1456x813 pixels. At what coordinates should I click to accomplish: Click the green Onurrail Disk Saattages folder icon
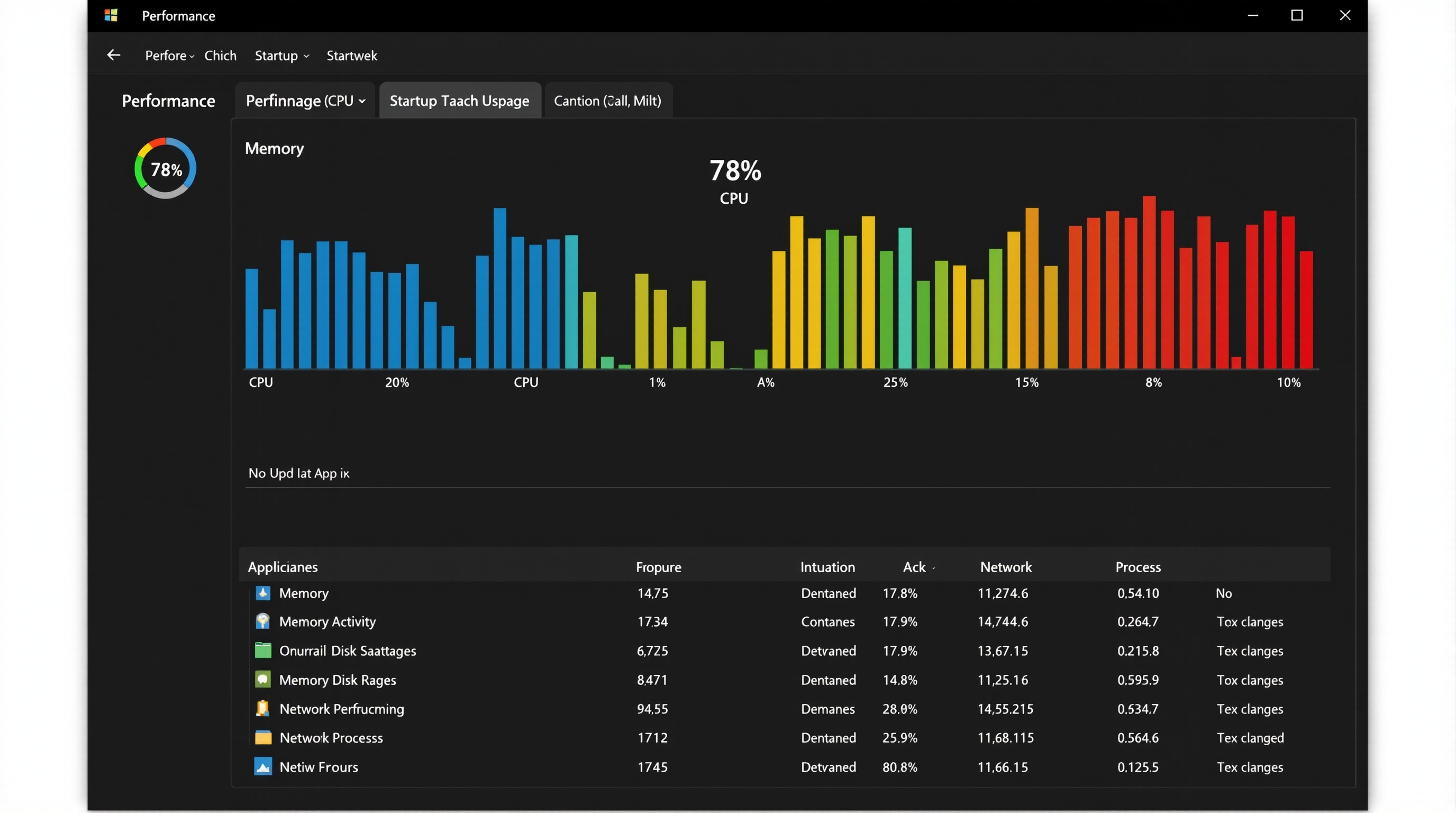tap(263, 651)
